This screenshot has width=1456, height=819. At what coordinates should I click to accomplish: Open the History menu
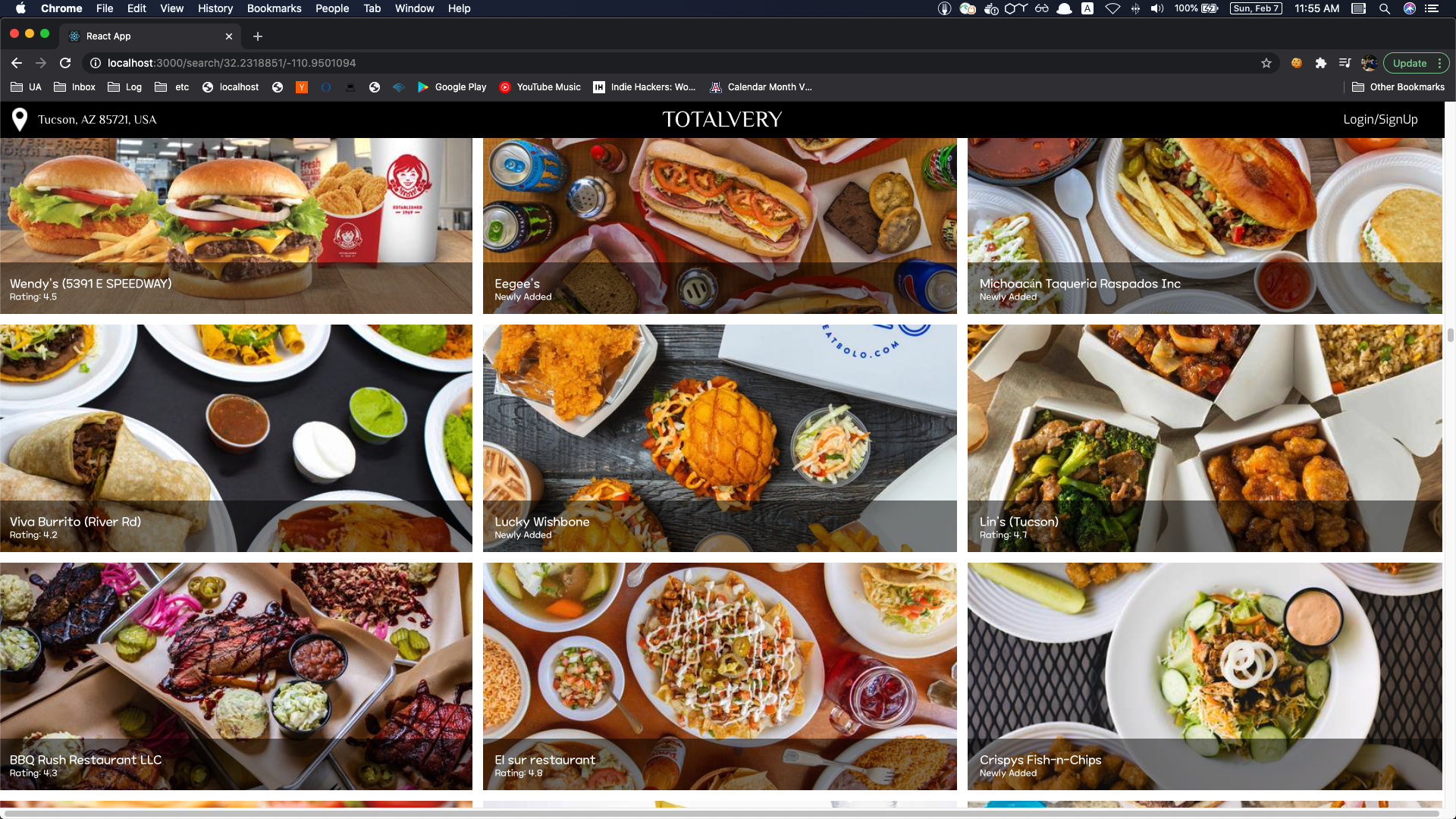click(215, 8)
